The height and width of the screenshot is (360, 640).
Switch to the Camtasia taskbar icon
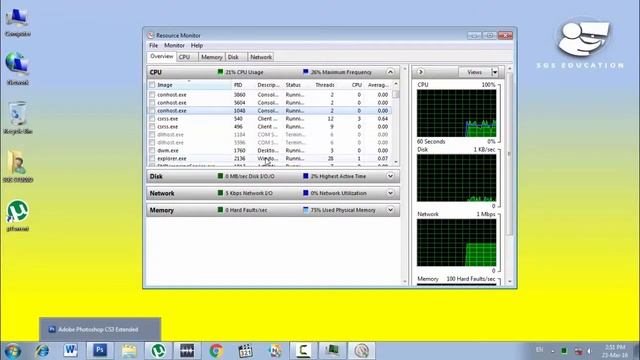pos(303,351)
